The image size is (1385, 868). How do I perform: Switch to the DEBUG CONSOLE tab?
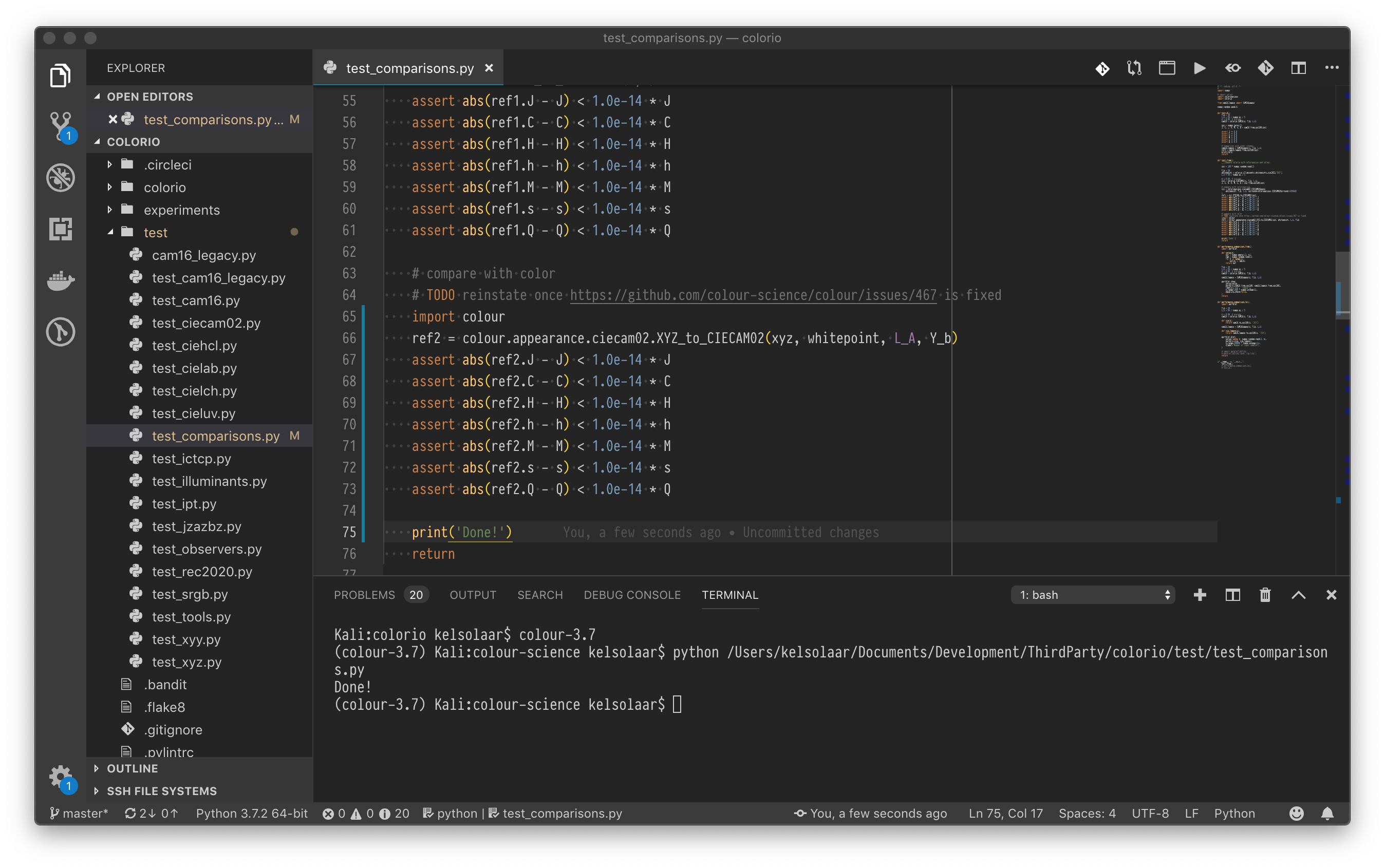tap(632, 595)
